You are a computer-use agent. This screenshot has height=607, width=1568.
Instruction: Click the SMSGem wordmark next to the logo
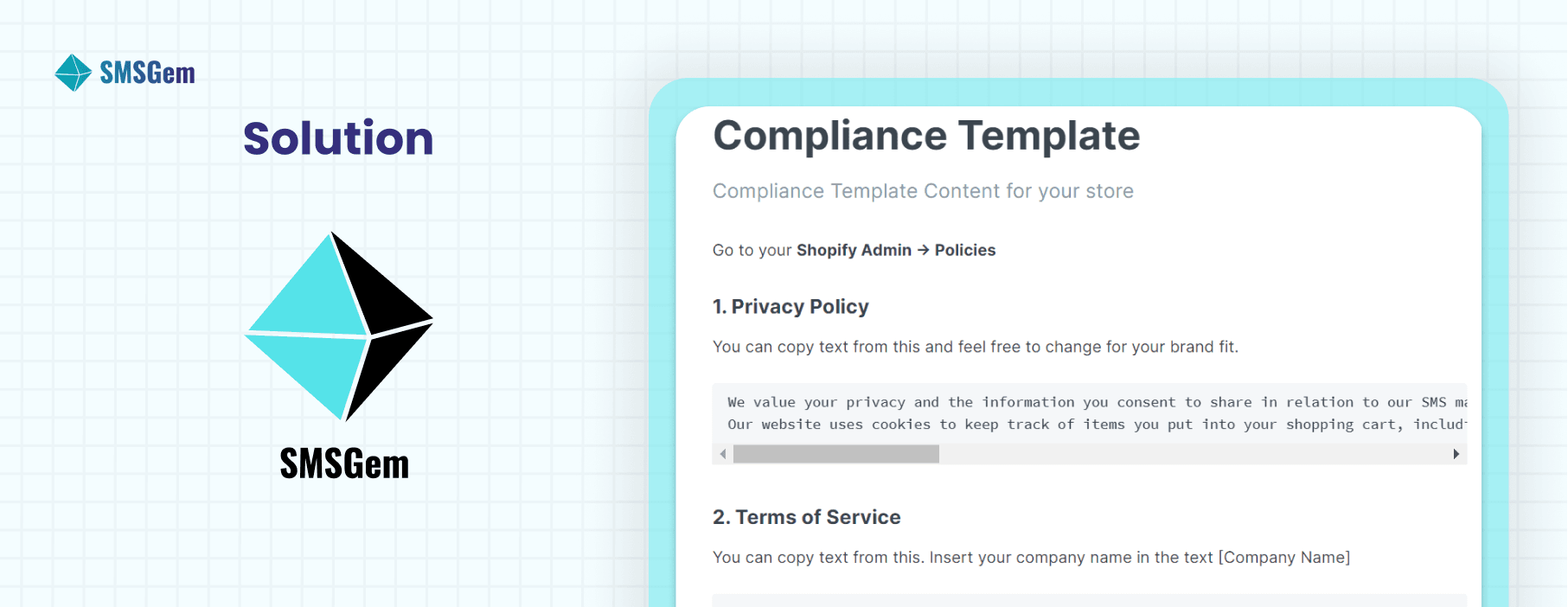(146, 73)
